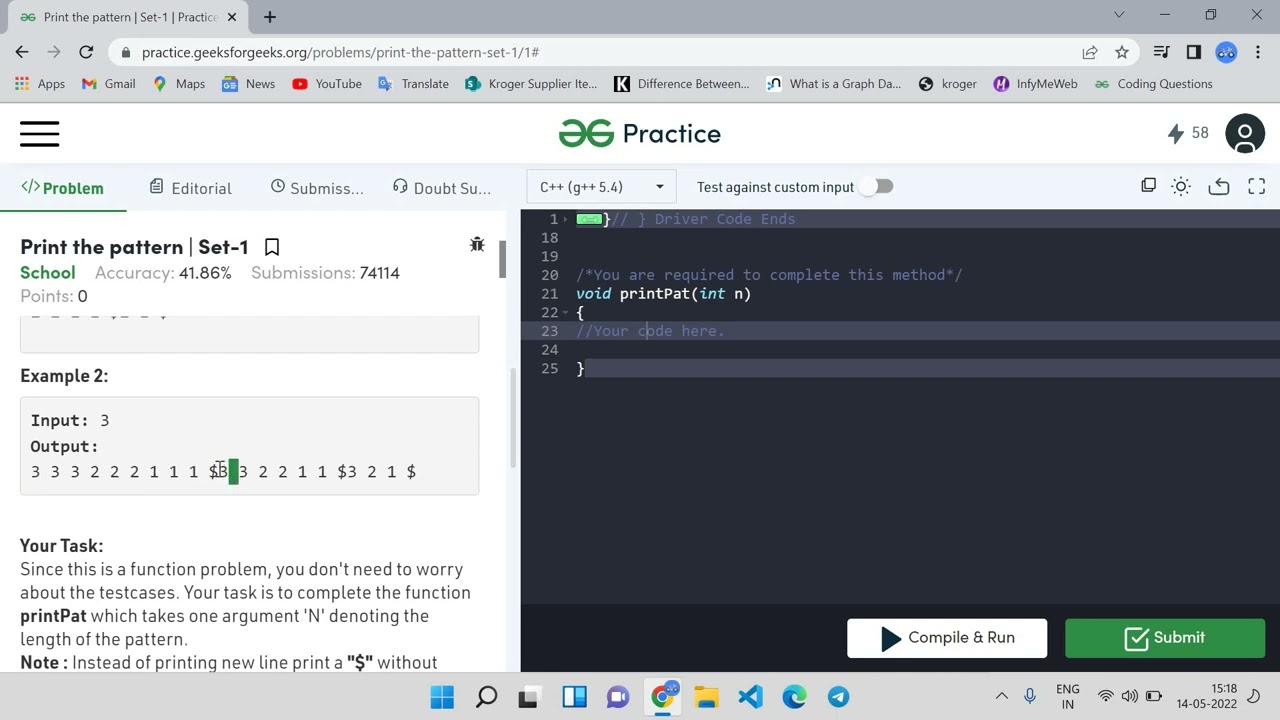Open the tab search chevron in Chrome
1280x720 pixels.
pos(1119,15)
